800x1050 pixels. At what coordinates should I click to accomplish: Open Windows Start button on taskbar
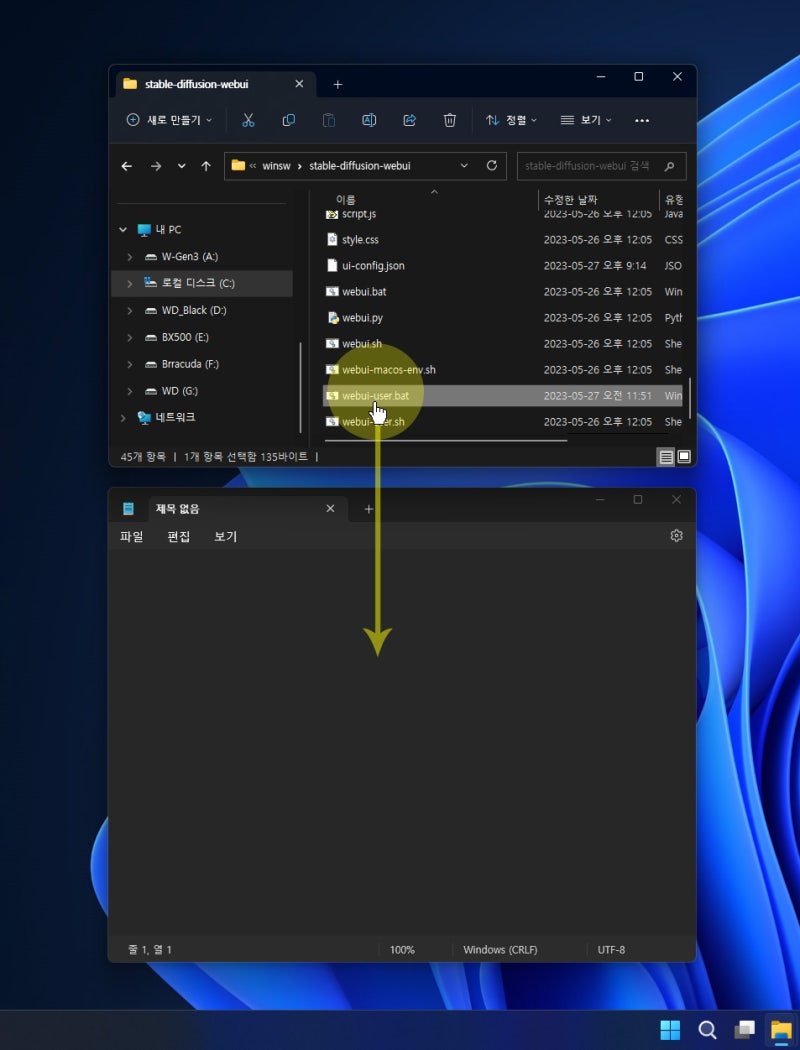(x=670, y=1030)
